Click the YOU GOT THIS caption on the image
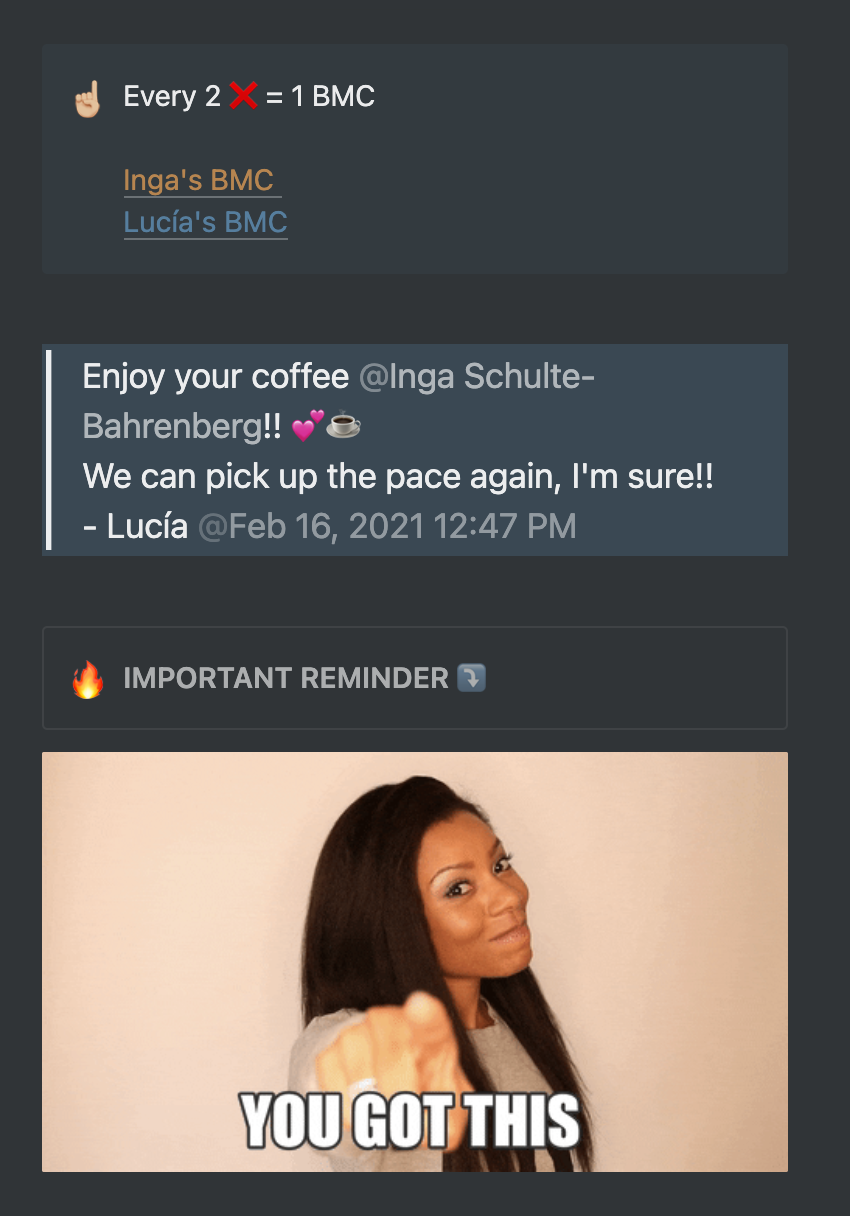850x1216 pixels. (411, 1120)
